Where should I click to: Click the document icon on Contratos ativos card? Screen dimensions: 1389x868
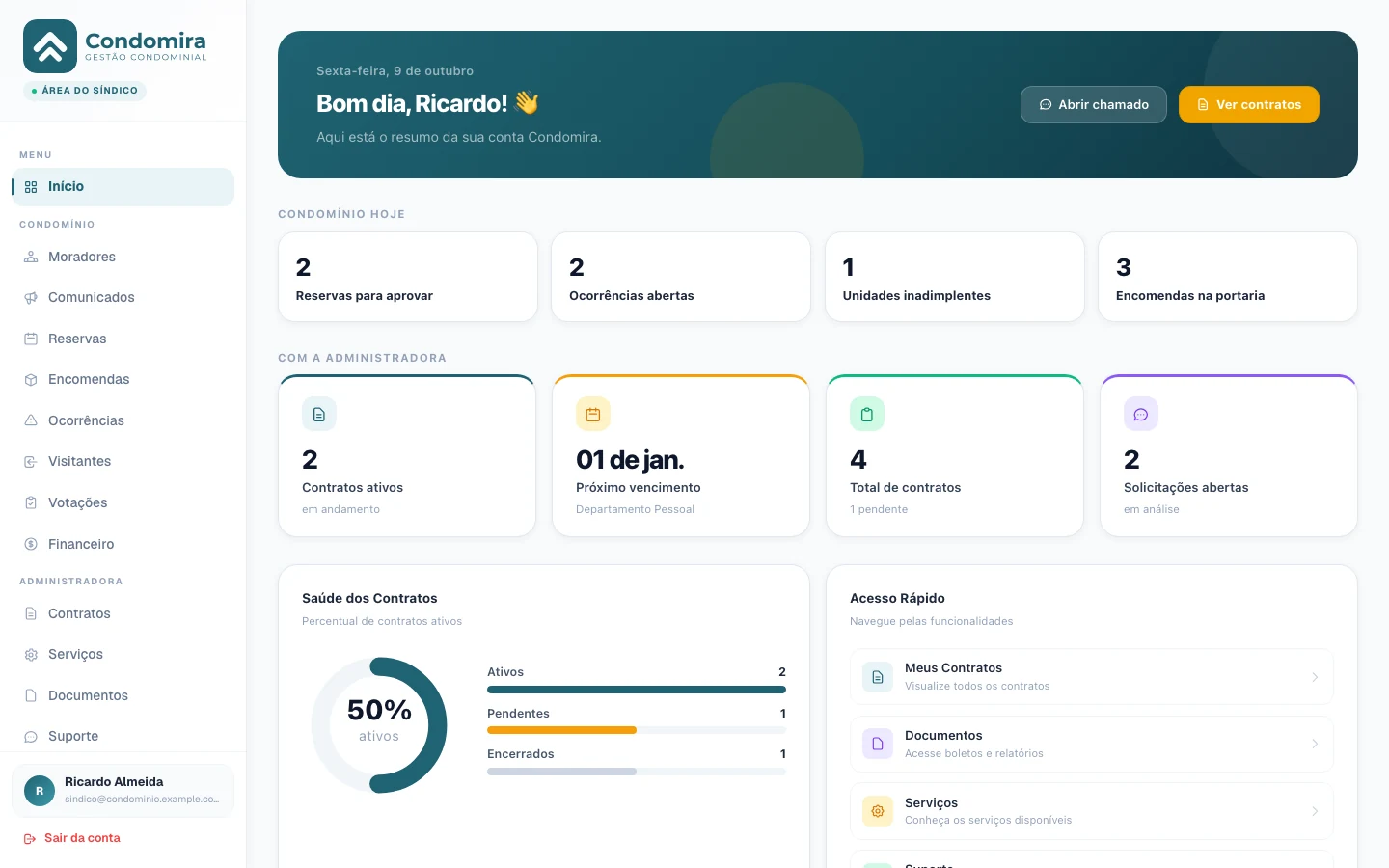pos(319,414)
